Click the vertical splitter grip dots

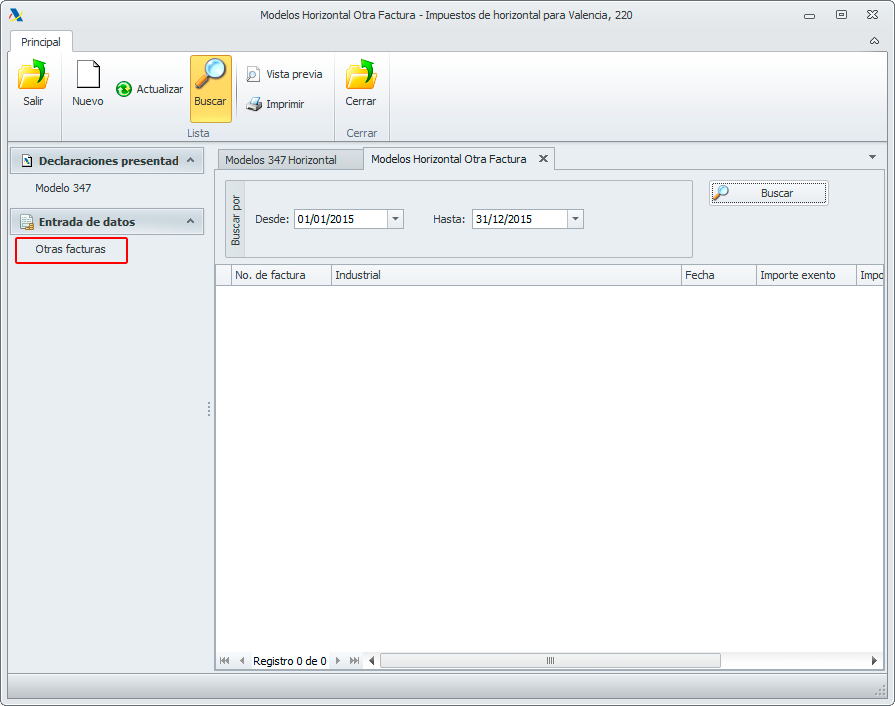(x=209, y=409)
